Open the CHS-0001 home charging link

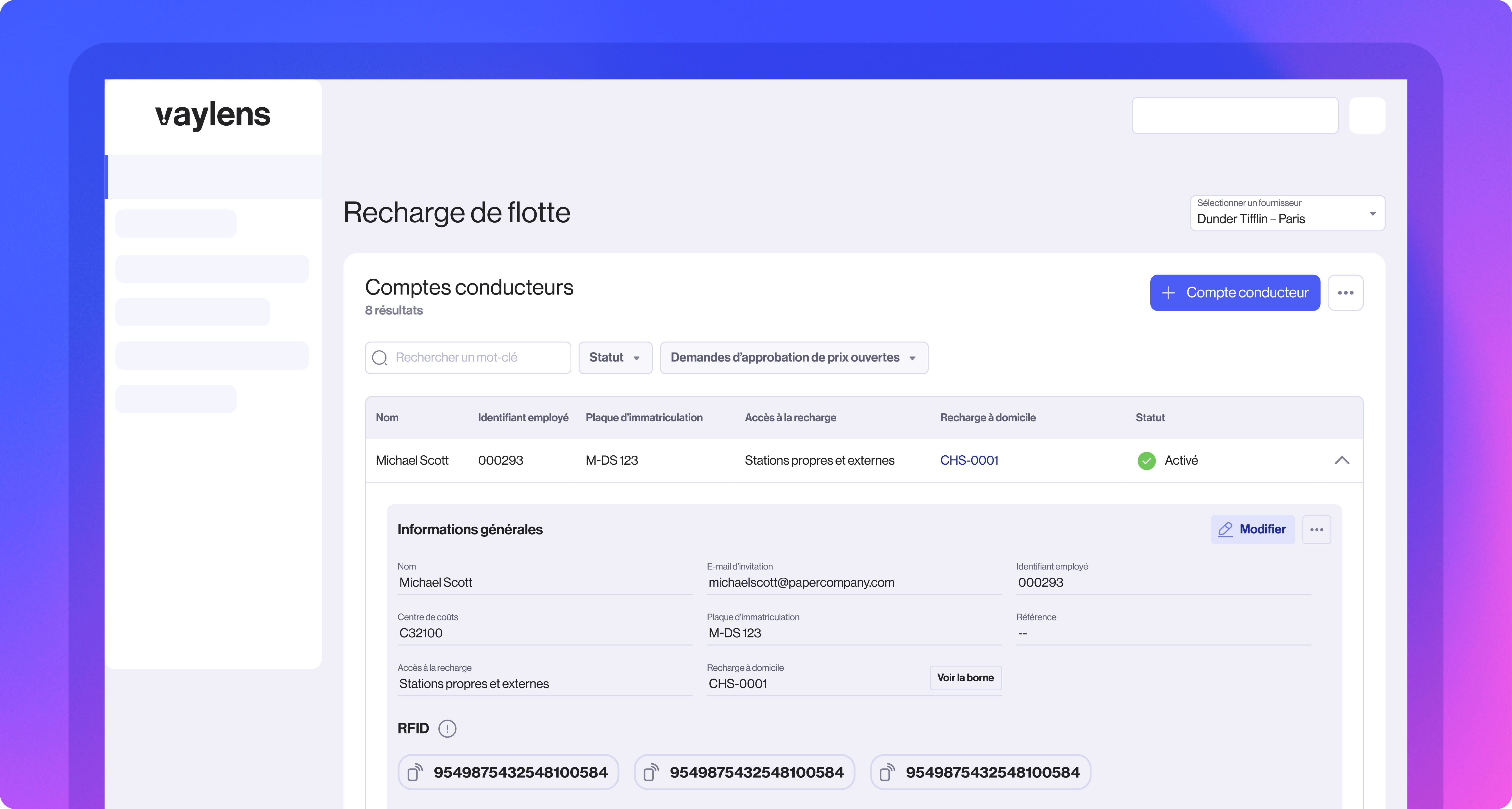969,460
